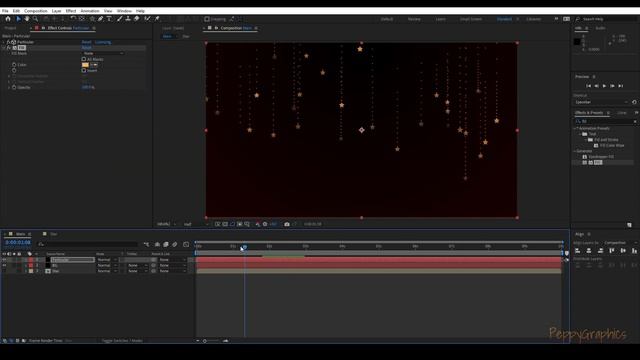The width and height of the screenshot is (640, 360).
Task: Select the Roto Brush tool
Action: 147,19
